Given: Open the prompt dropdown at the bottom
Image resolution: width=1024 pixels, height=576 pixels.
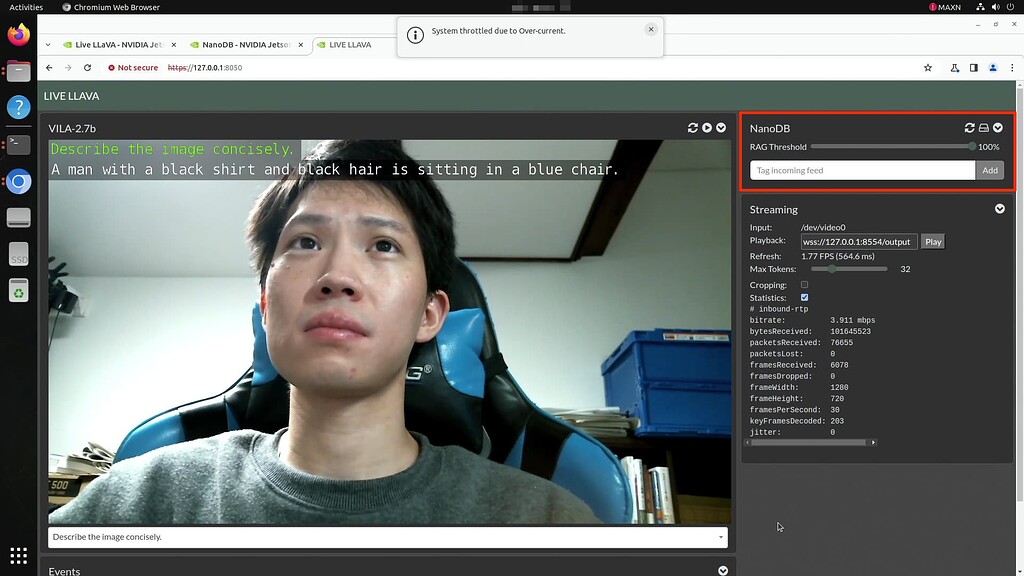Looking at the screenshot, I should 721,537.
